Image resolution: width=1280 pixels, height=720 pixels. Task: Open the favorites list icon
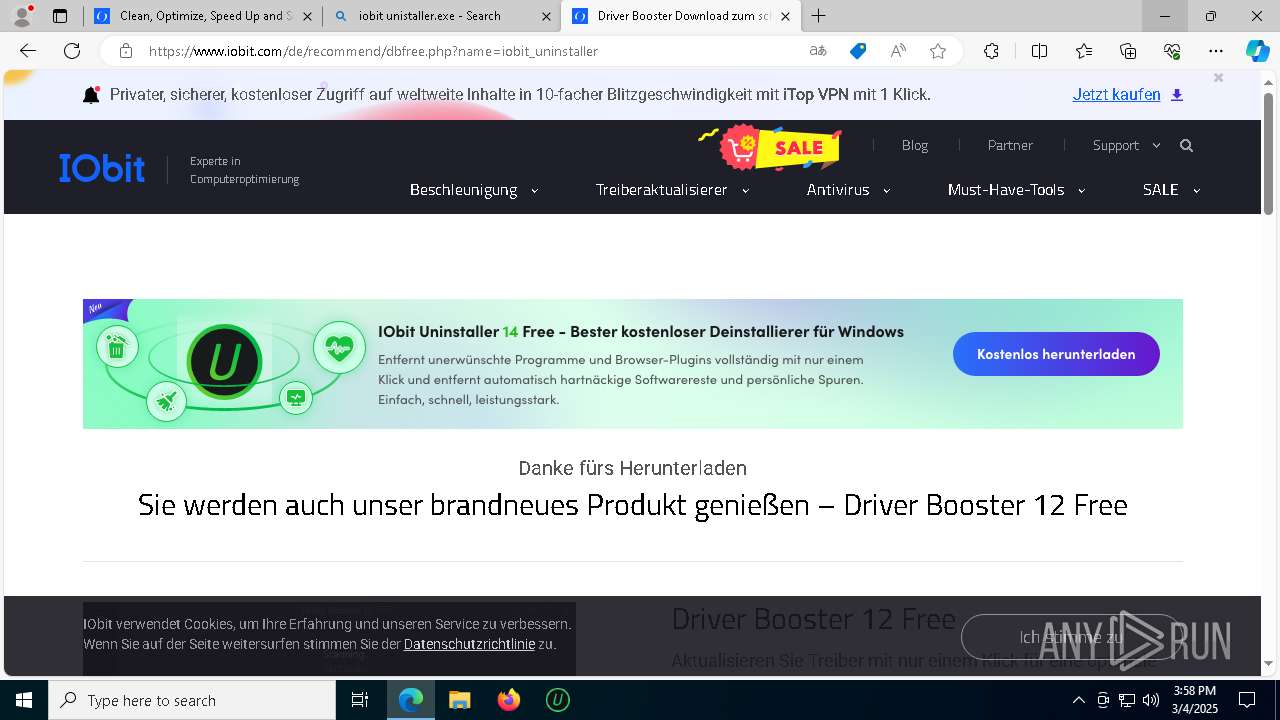pyautogui.click(x=1084, y=51)
